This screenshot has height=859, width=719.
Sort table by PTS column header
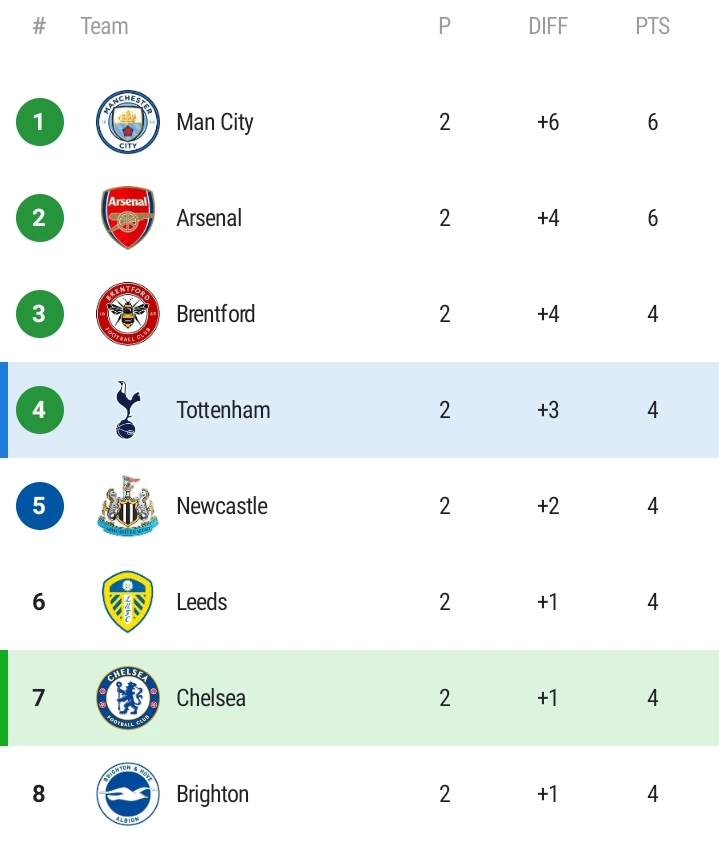[652, 26]
